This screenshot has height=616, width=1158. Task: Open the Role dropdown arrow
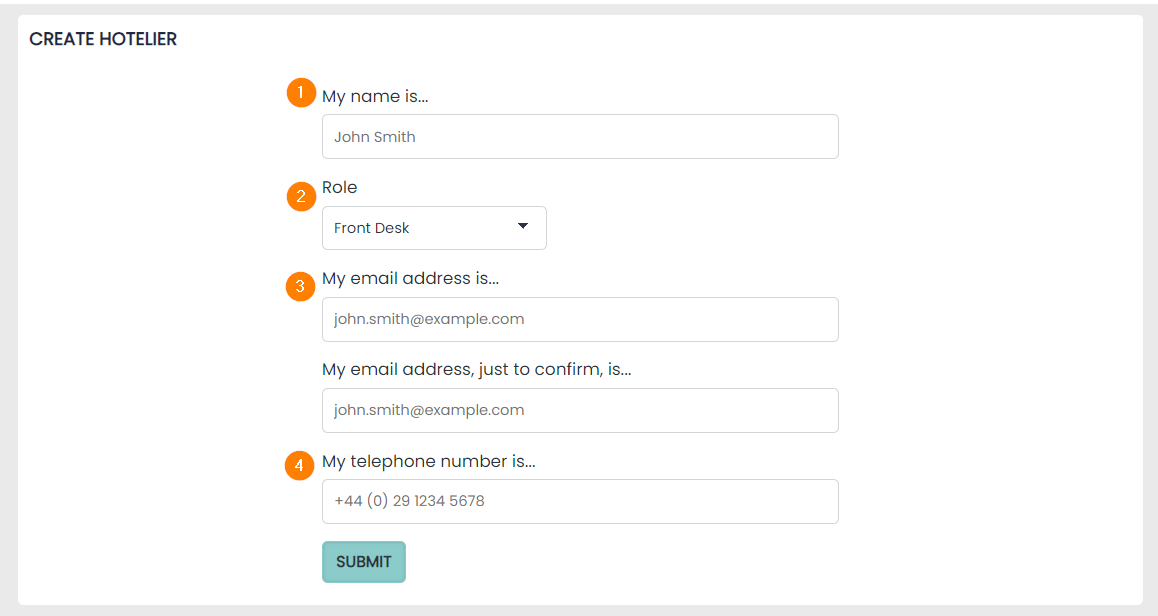522,227
